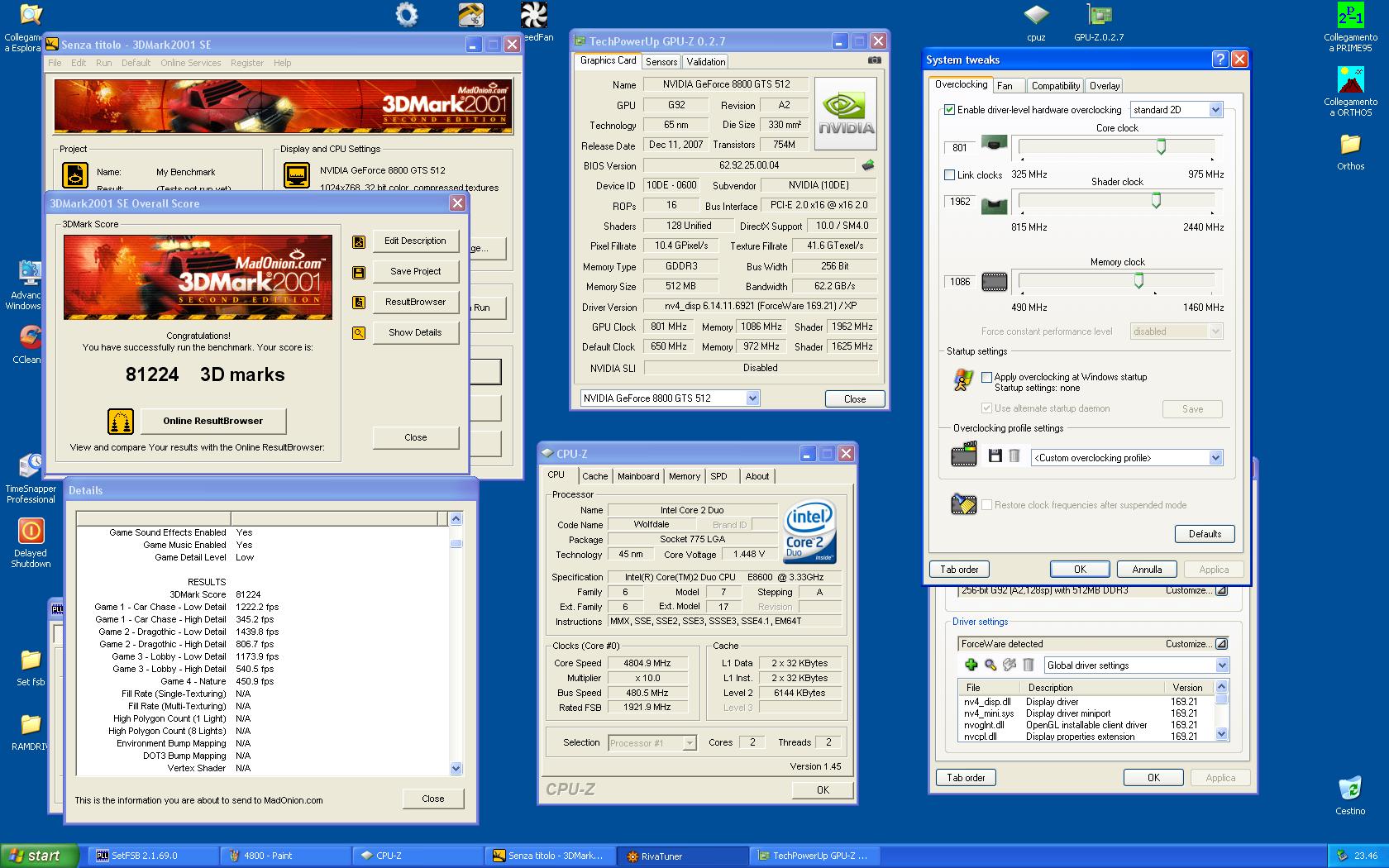Select Overlay tab in System tweaks
The width and height of the screenshot is (1389, 868).
pyautogui.click(x=1105, y=86)
